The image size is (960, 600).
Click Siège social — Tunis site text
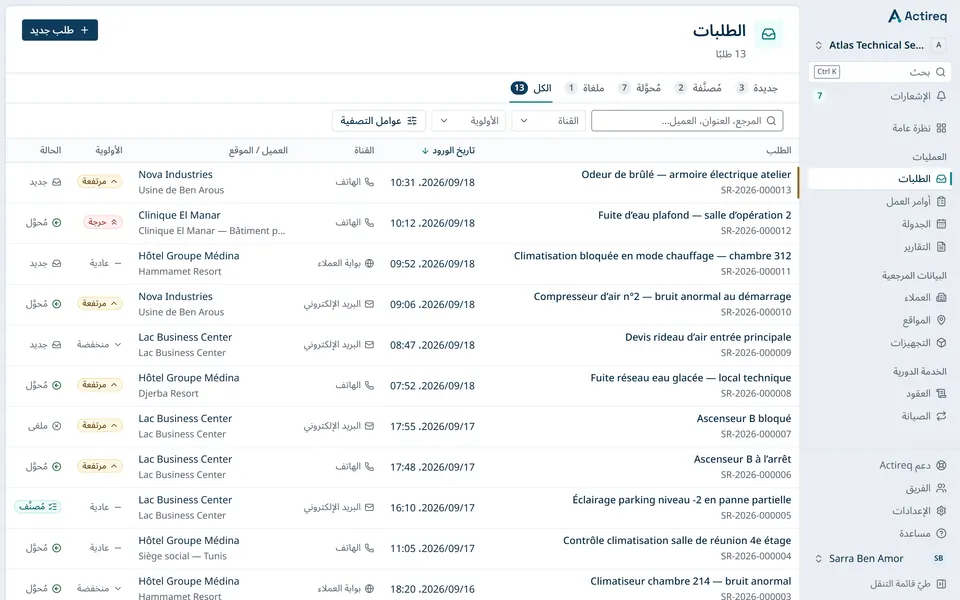[x=182, y=556]
